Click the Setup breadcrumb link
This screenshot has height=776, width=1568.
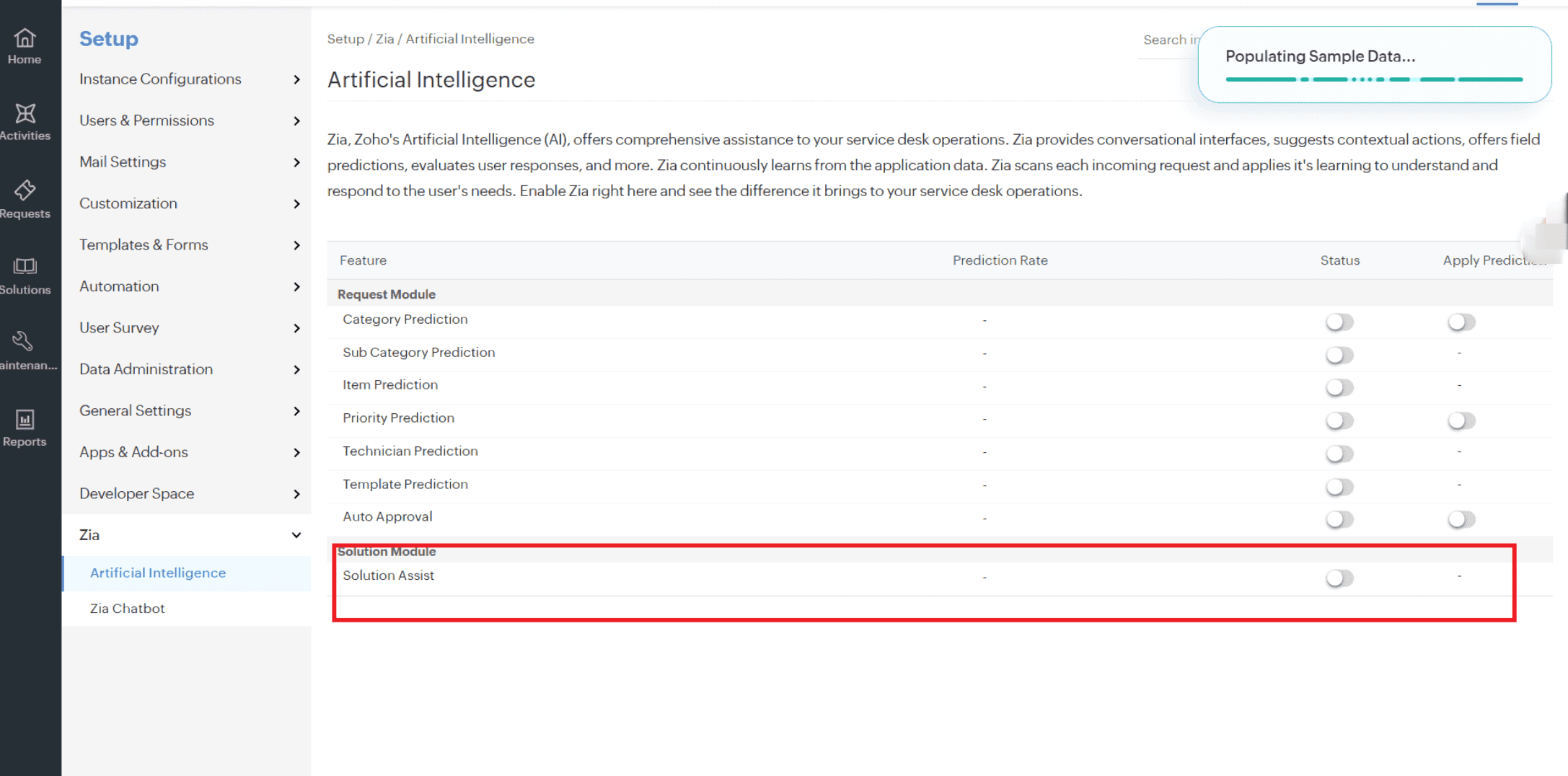tap(345, 39)
